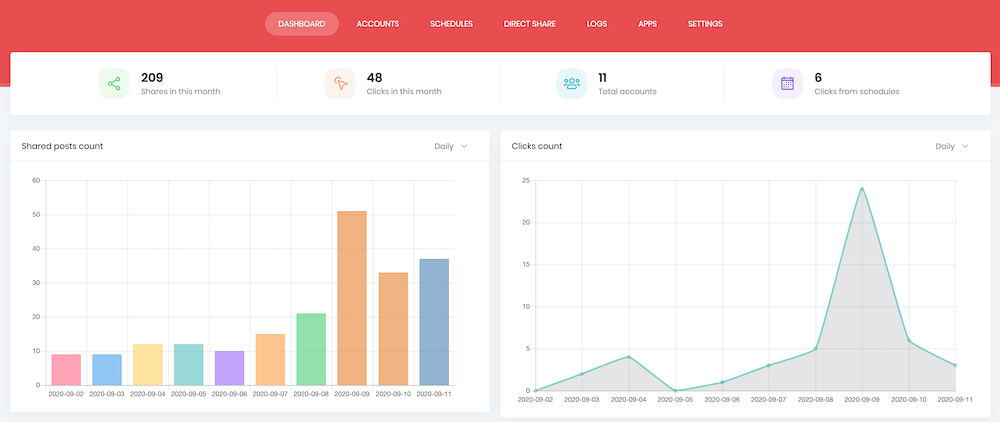Open Daily dropdown for Shared posts count
The image size is (1000, 422).
click(x=451, y=147)
